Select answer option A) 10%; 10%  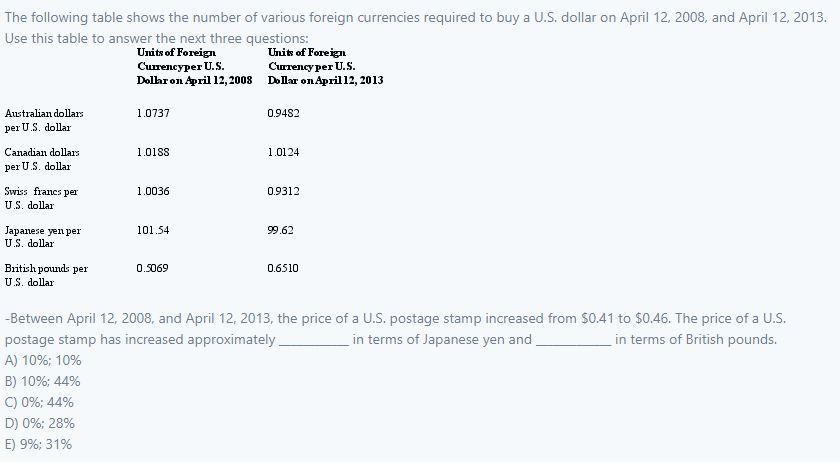tap(43, 360)
